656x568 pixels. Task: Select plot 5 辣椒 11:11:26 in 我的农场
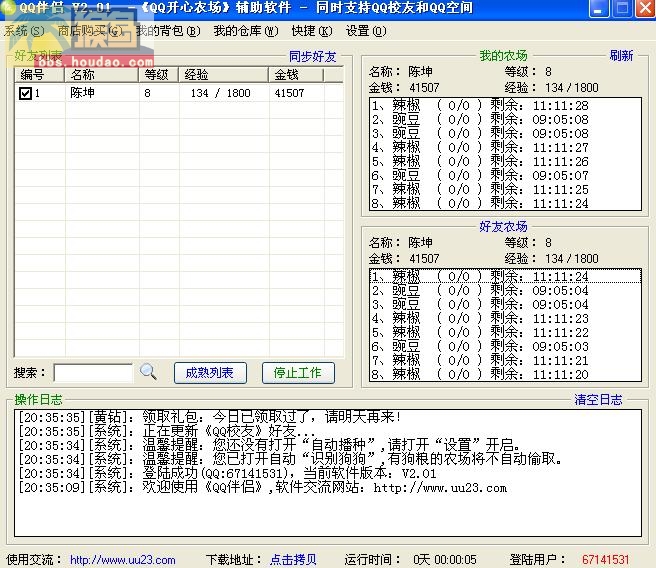[505, 161]
